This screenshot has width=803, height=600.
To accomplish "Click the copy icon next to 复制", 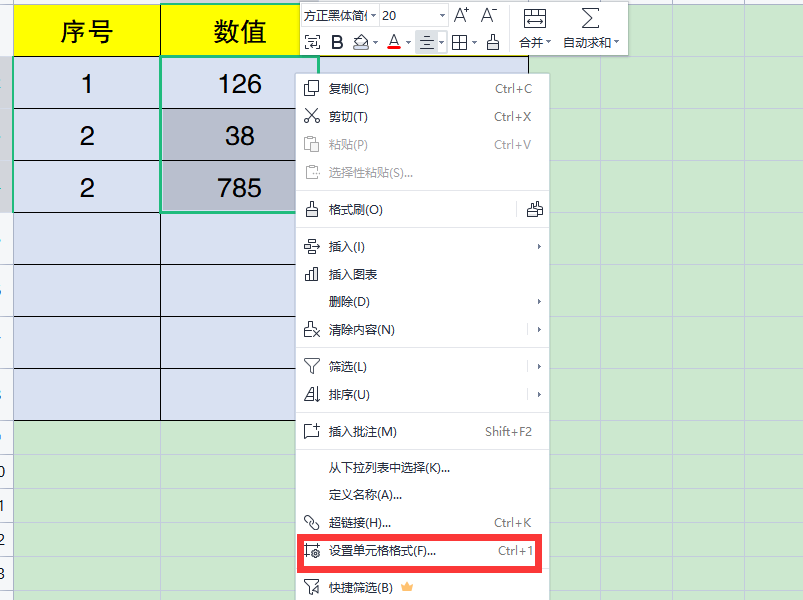I will click(x=311, y=88).
